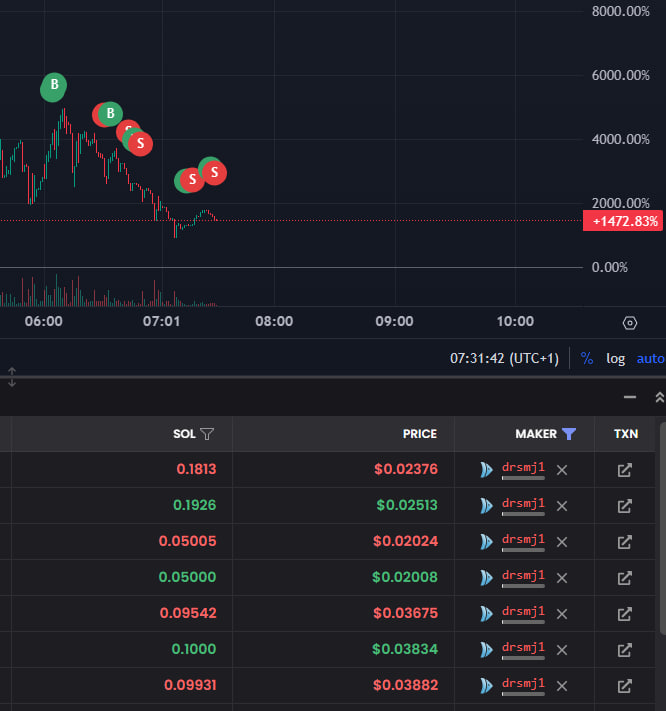Click fish icon in $0.03882 row
Screen dimensions: 666x711
(x=486, y=686)
